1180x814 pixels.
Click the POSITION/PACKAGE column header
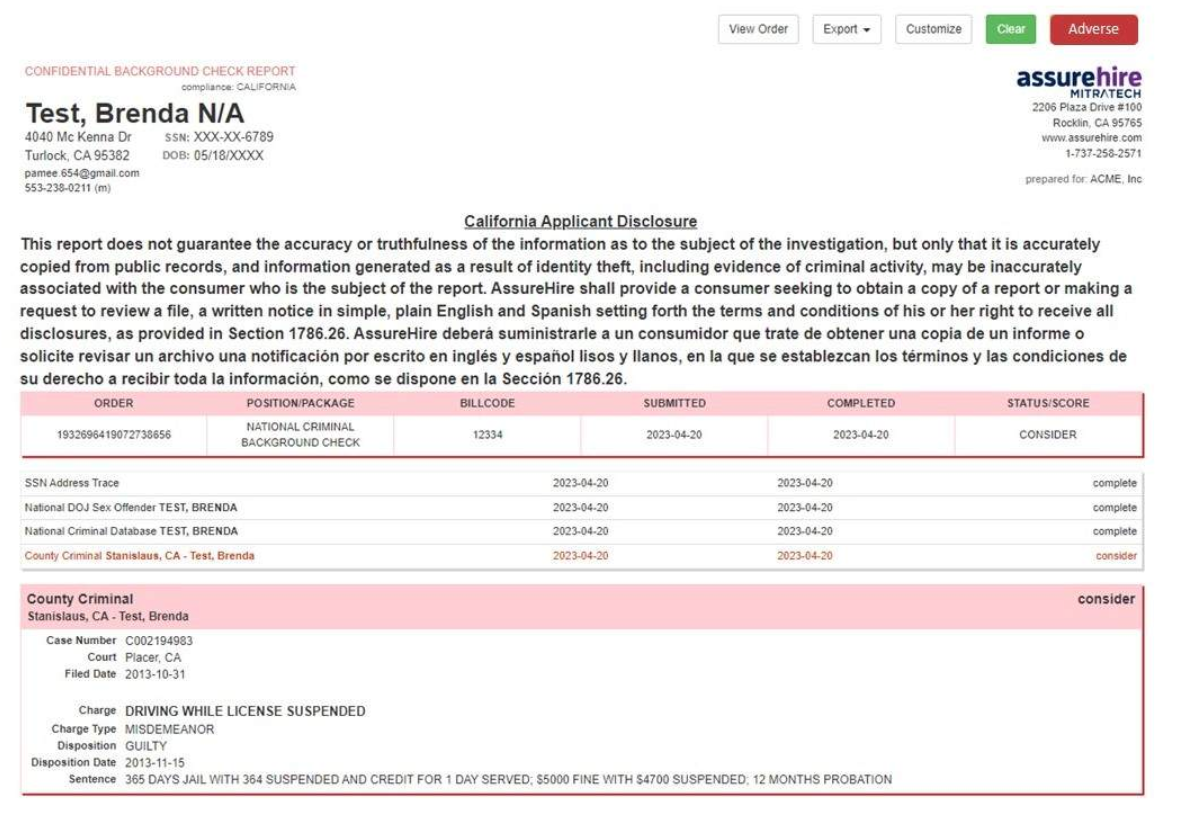tap(300, 403)
